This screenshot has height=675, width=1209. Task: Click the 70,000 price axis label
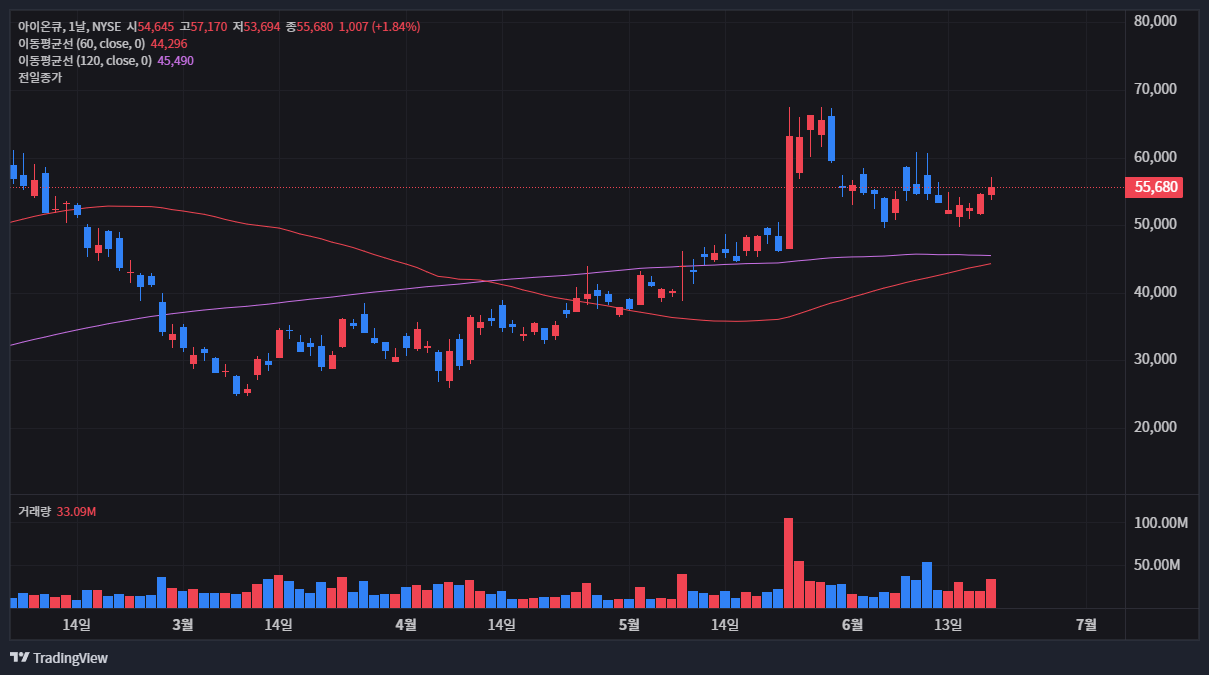pos(1155,89)
